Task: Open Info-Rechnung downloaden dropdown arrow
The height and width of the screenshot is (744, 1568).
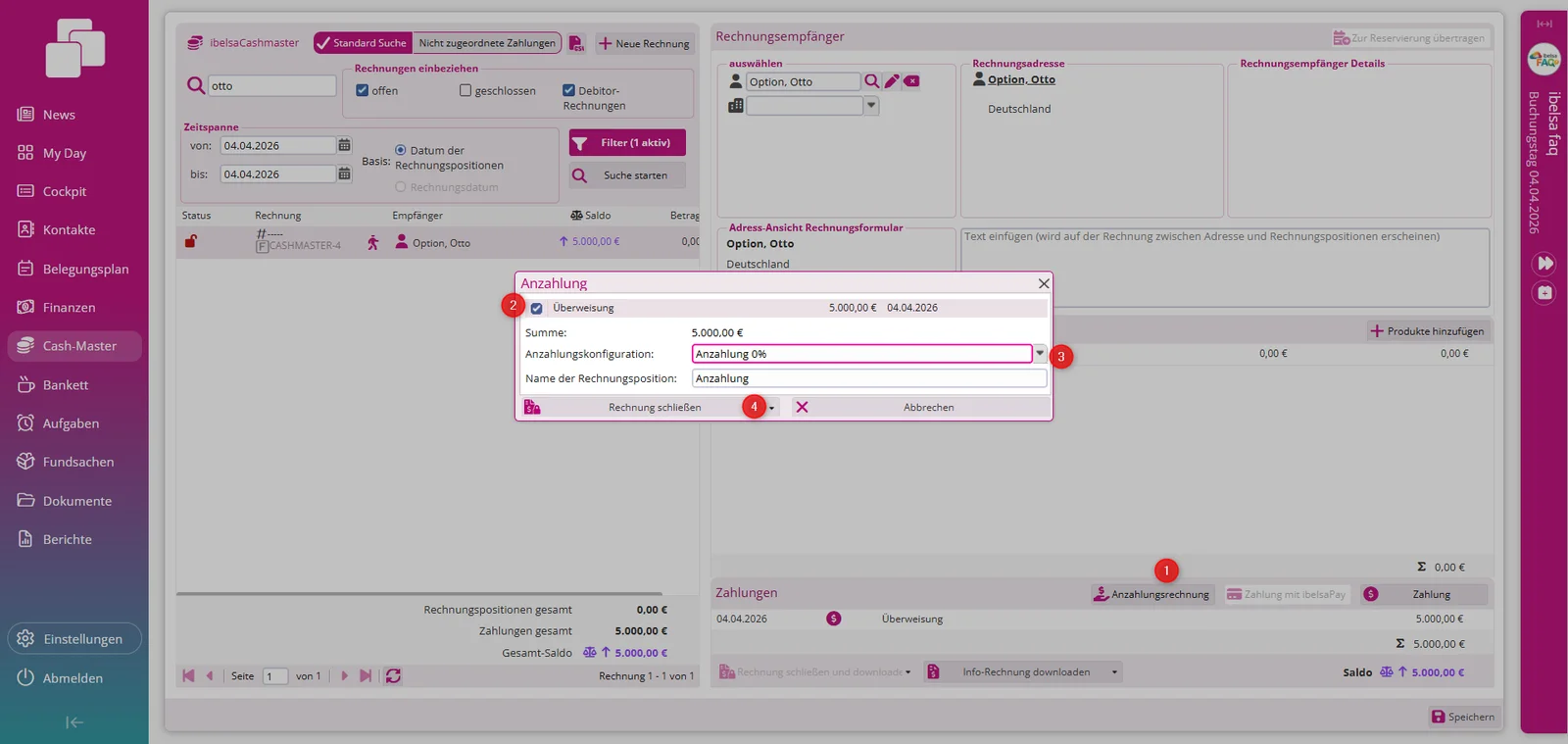Action: pyautogui.click(x=1114, y=672)
